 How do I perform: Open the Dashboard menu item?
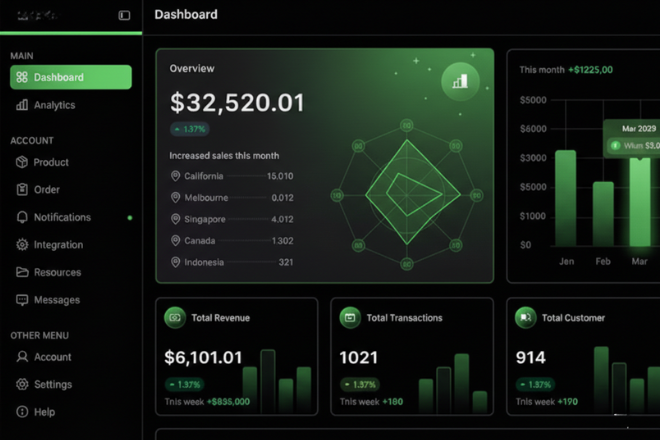70,77
